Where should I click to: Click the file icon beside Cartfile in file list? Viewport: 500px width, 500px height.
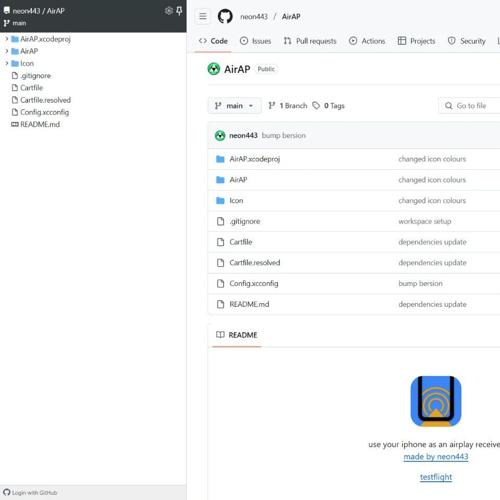pyautogui.click(x=220, y=242)
